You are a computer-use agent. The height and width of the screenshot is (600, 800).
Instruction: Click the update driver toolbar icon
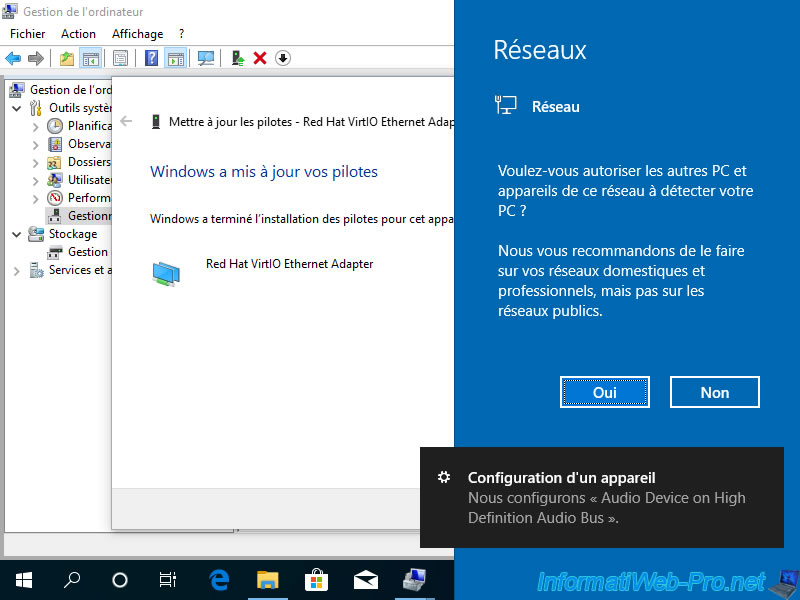tap(237, 58)
